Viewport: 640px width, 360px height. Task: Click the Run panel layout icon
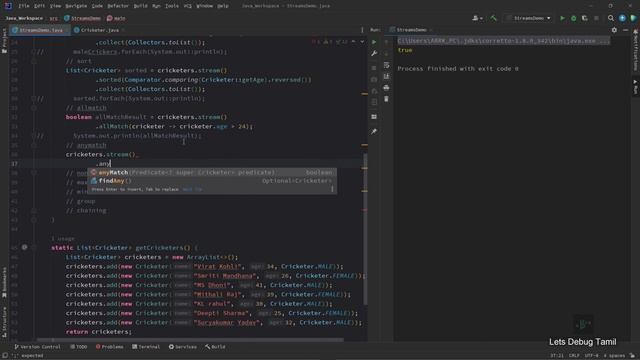tap(374, 117)
